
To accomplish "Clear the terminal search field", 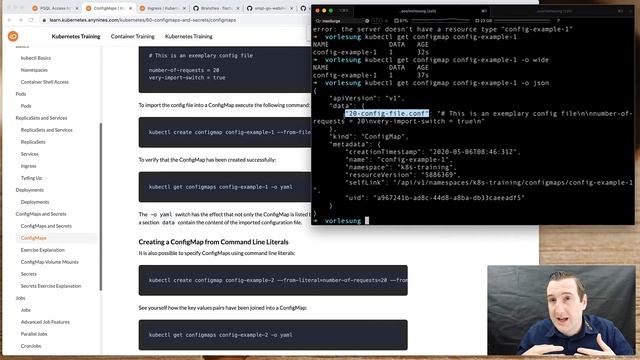I will (x=367, y=21).
